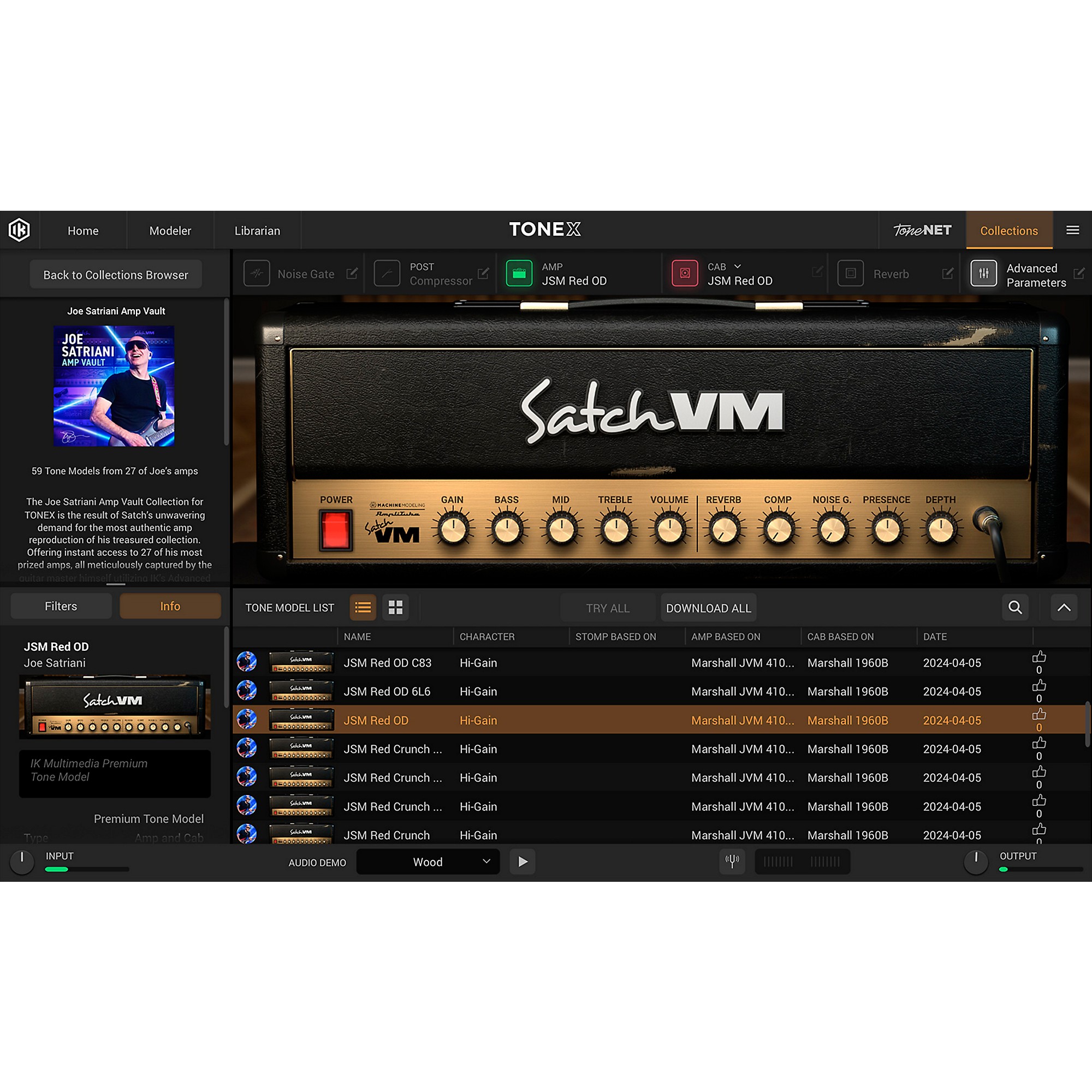Open the Wood audio demo dropdown

tap(428, 862)
